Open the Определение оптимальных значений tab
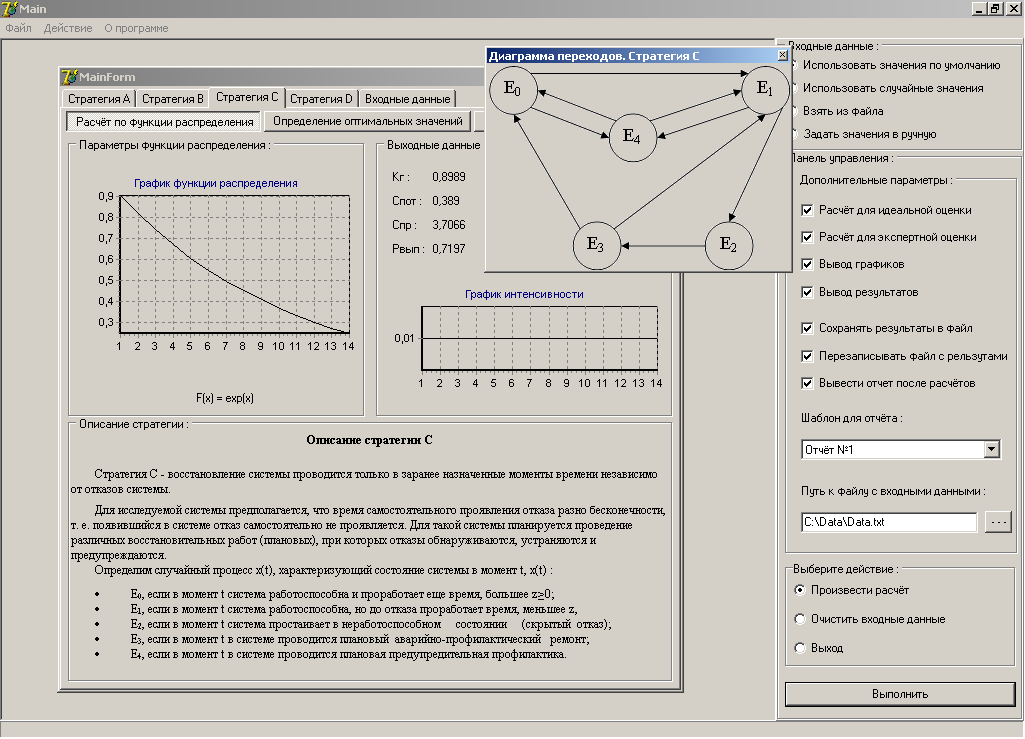The height and width of the screenshot is (739, 1025). (x=368, y=121)
